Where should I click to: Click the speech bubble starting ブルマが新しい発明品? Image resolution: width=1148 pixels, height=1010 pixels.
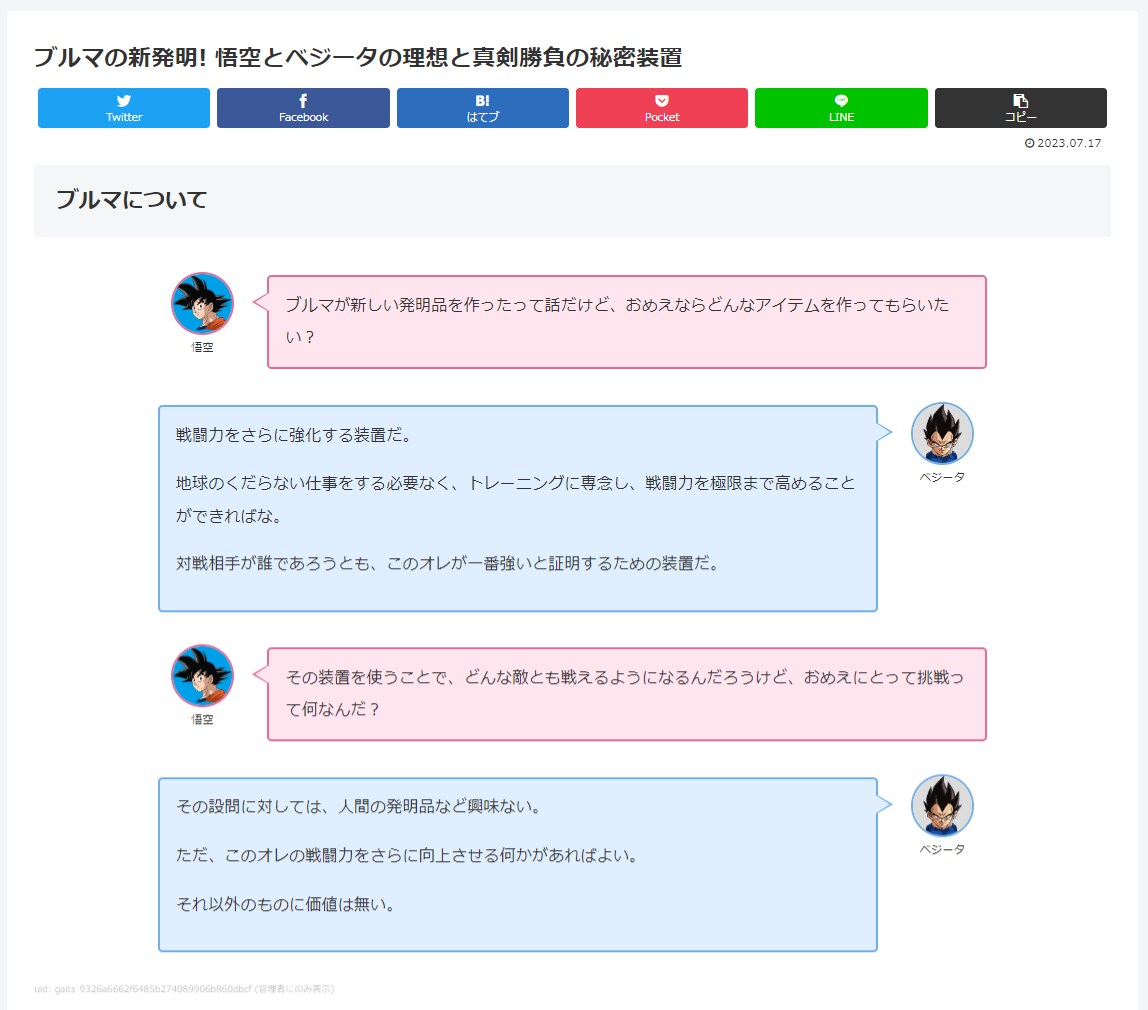627,322
